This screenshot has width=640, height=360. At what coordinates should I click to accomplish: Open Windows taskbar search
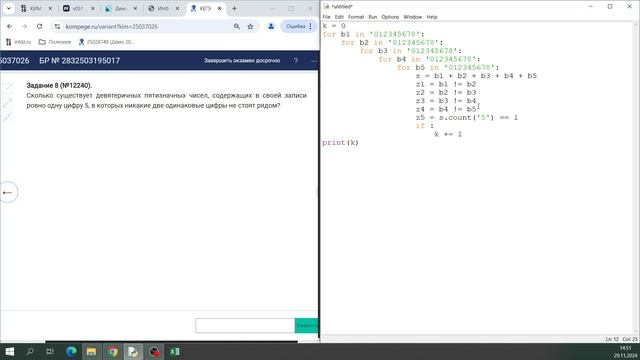pos(30,351)
